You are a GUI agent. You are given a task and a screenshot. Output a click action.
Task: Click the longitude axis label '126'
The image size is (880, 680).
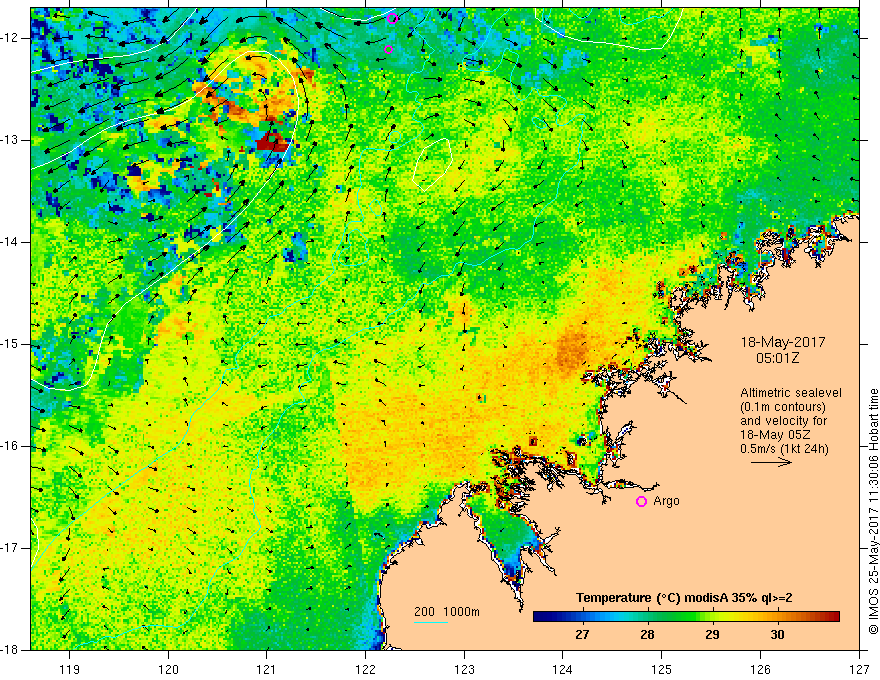pyautogui.click(x=760, y=670)
